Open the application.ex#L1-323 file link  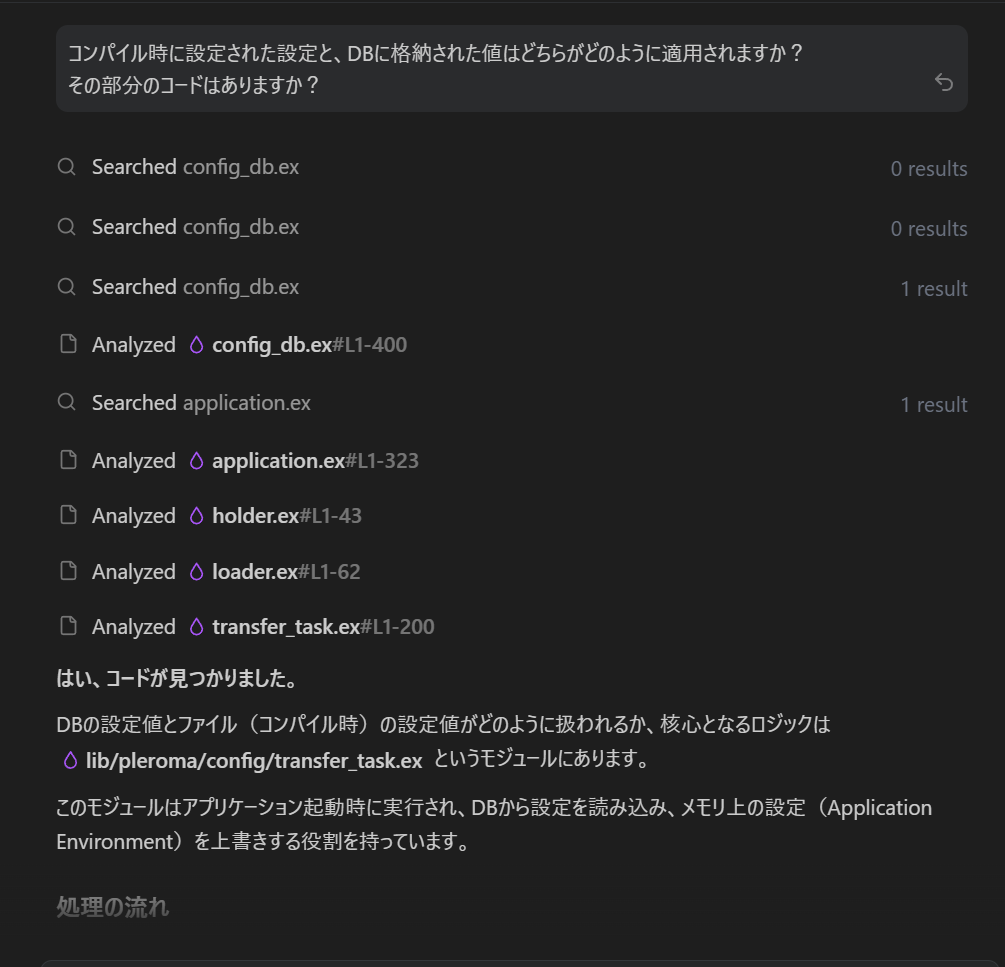tap(315, 461)
